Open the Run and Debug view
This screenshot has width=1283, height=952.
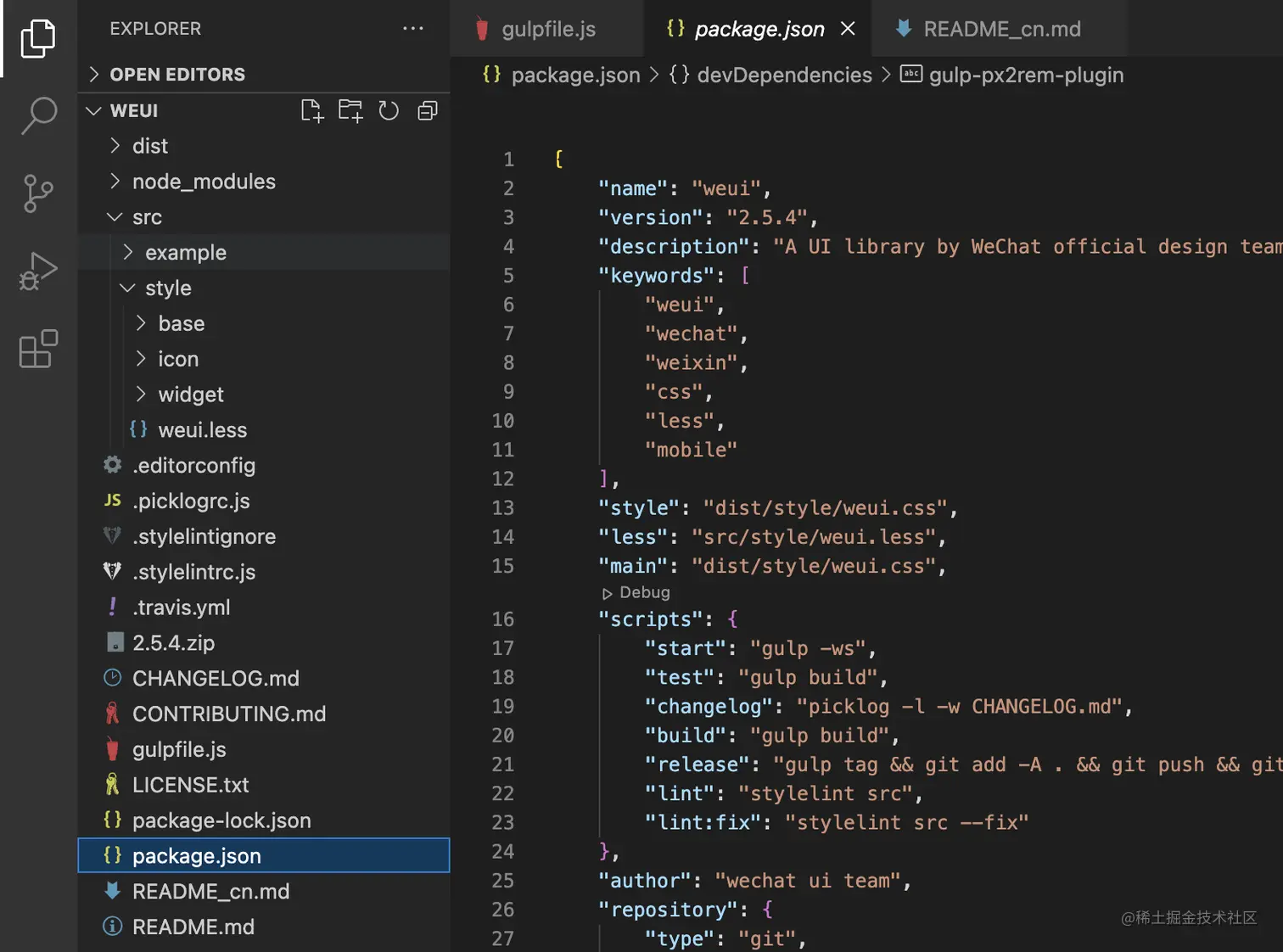point(38,272)
